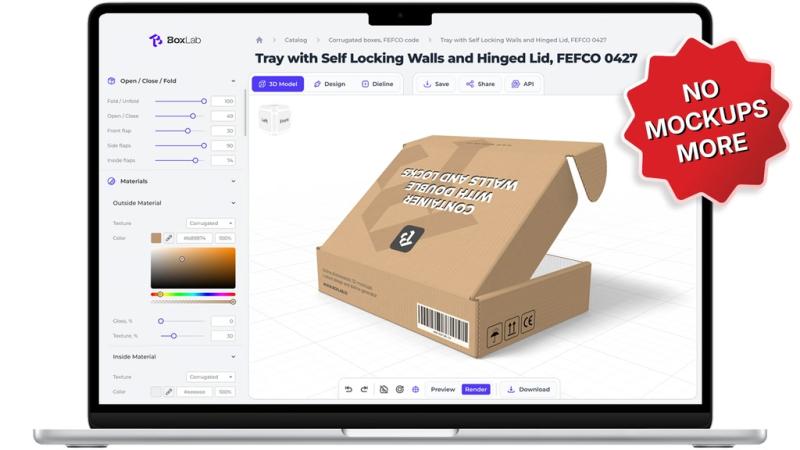Switch to the Dieline tab

coord(377,84)
